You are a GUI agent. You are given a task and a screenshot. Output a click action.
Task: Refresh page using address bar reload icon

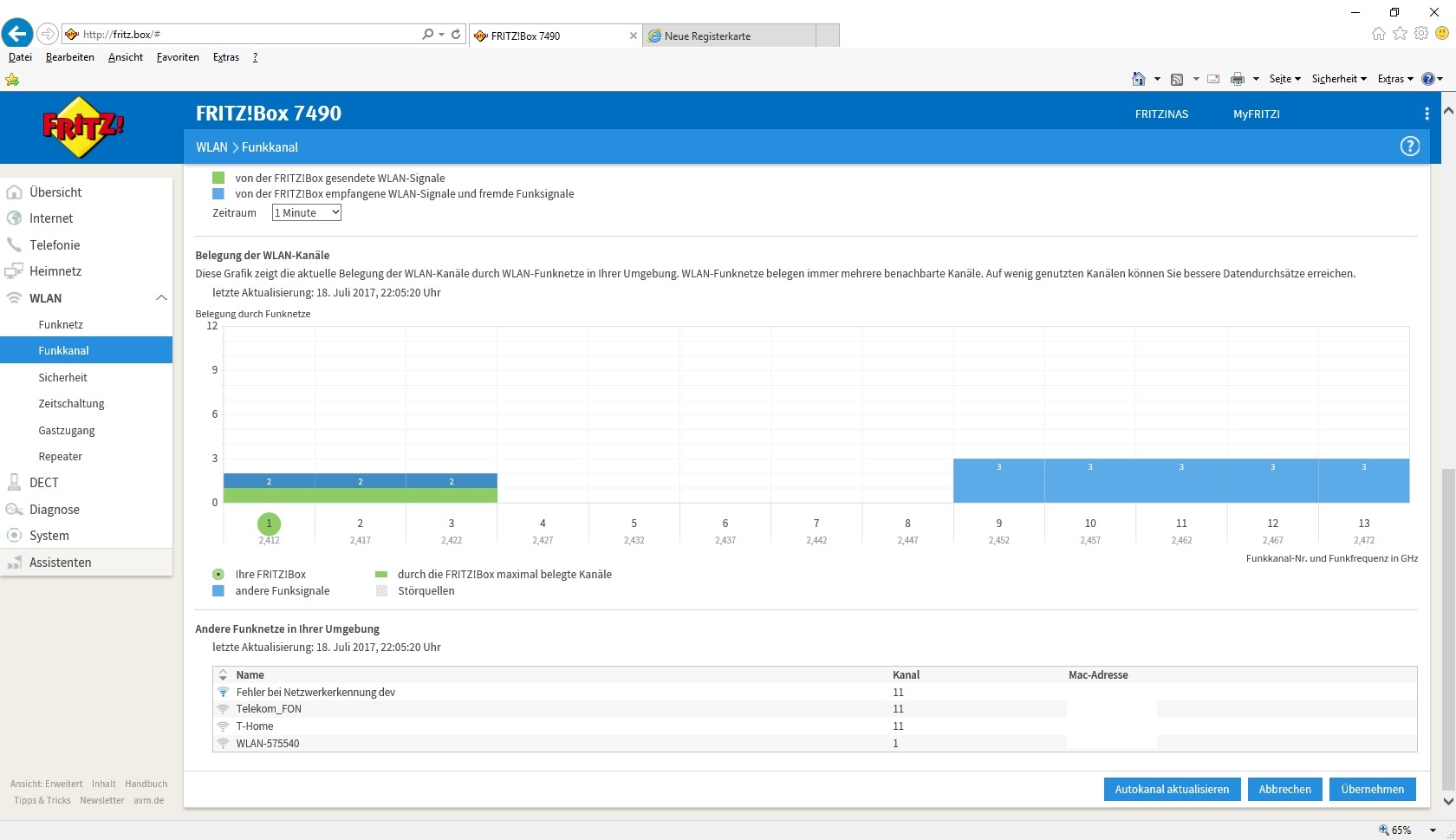click(x=456, y=34)
